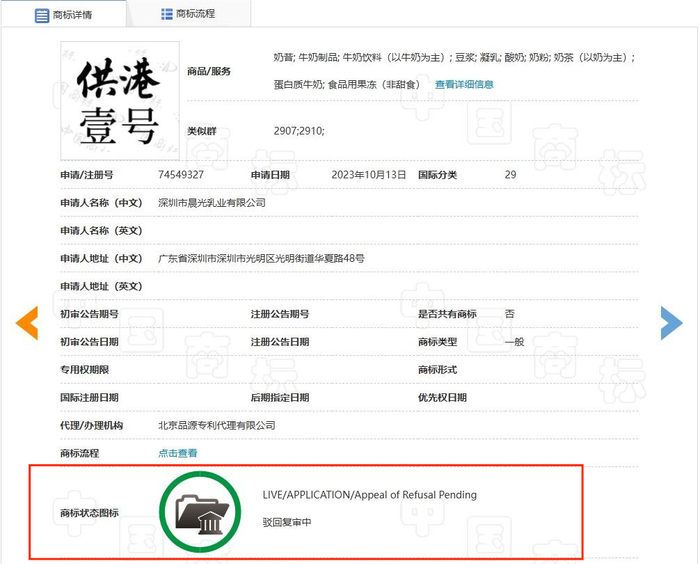Viewport: 700px width, 564px height.
Task: Click the 国际分类 label
Action: [x=438, y=175]
